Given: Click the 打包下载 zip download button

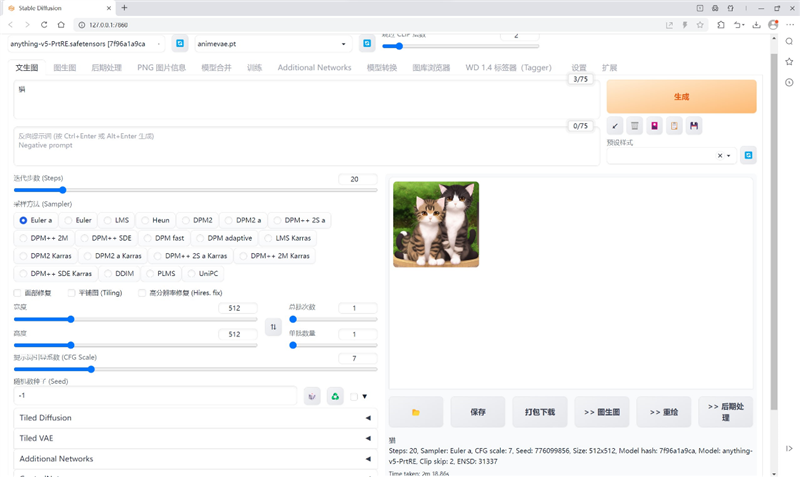Looking at the screenshot, I should click(x=540, y=412).
